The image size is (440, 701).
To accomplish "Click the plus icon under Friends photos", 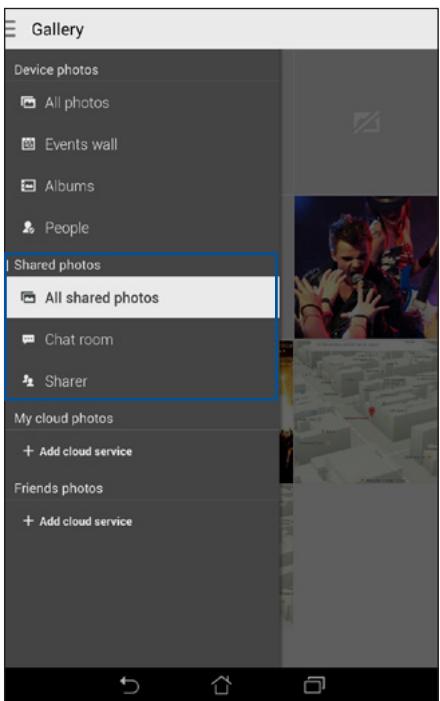I will [x=28, y=521].
